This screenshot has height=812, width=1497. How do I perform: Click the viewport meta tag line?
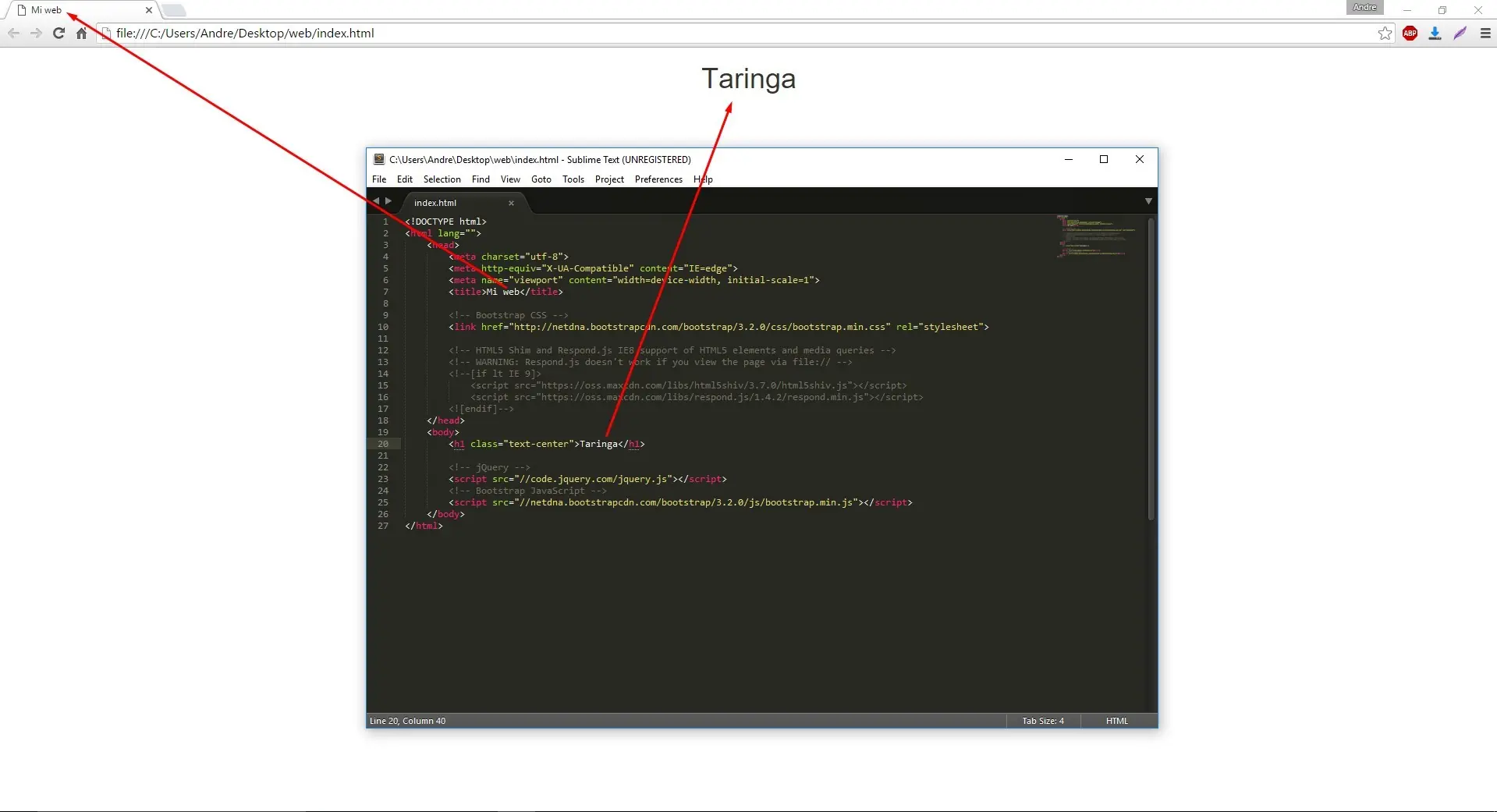[x=634, y=280]
